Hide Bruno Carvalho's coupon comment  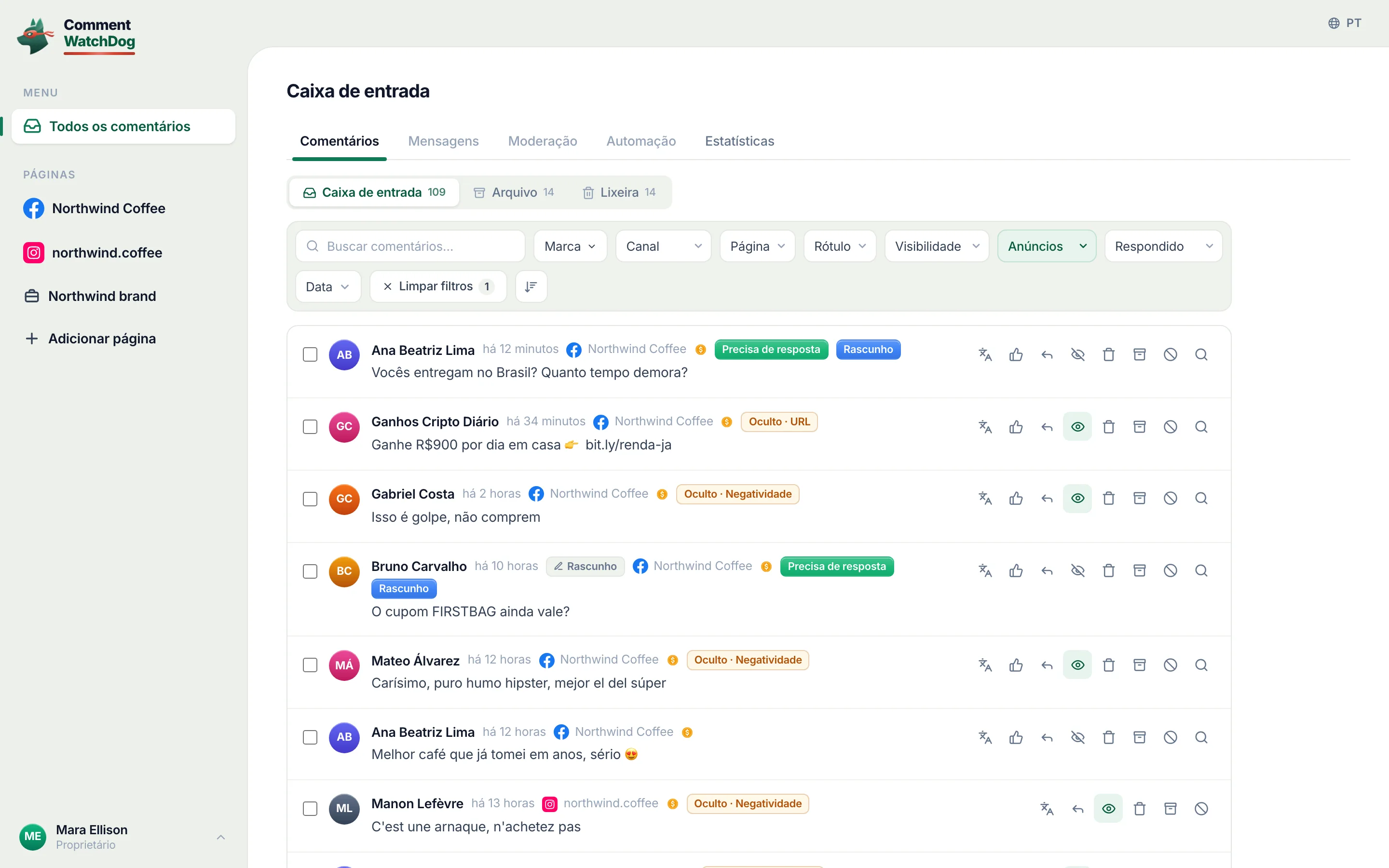tap(1078, 570)
